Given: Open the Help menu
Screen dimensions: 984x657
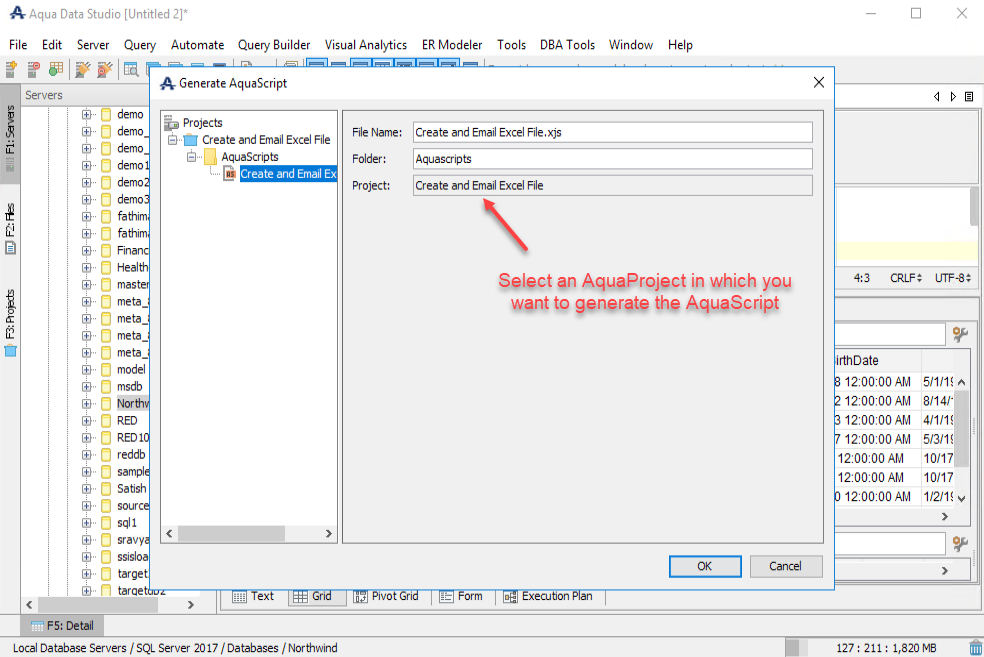Looking at the screenshot, I should click(x=680, y=45).
